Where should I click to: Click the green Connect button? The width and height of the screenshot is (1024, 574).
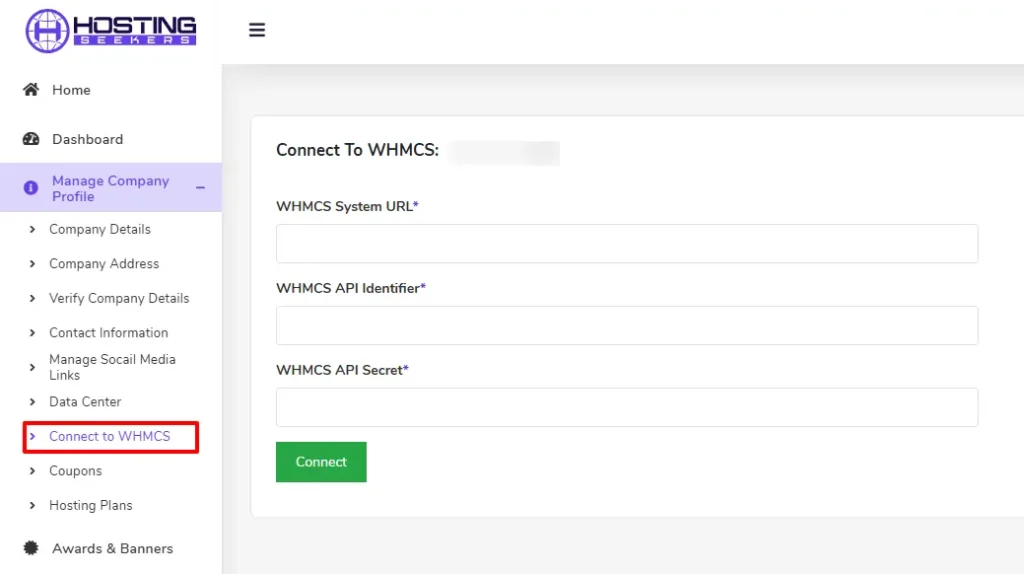[321, 462]
